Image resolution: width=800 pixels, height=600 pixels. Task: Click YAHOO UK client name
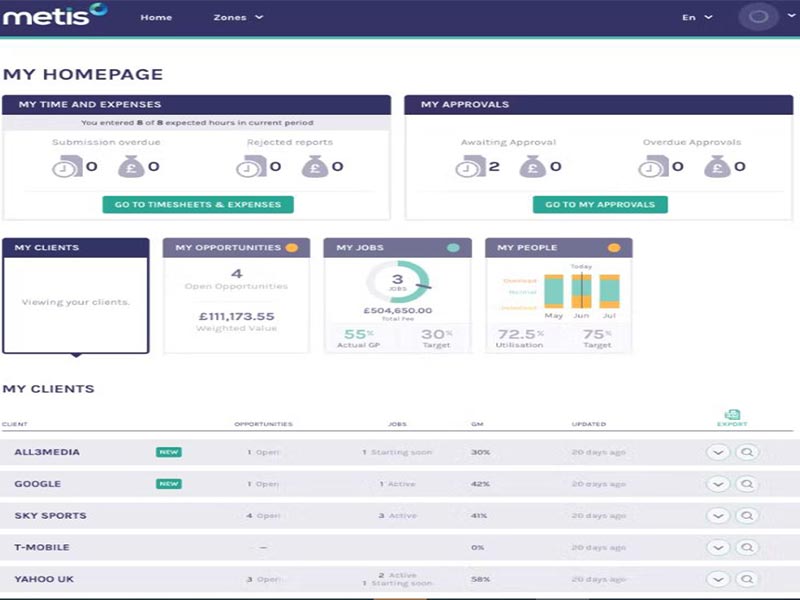pyautogui.click(x=44, y=579)
